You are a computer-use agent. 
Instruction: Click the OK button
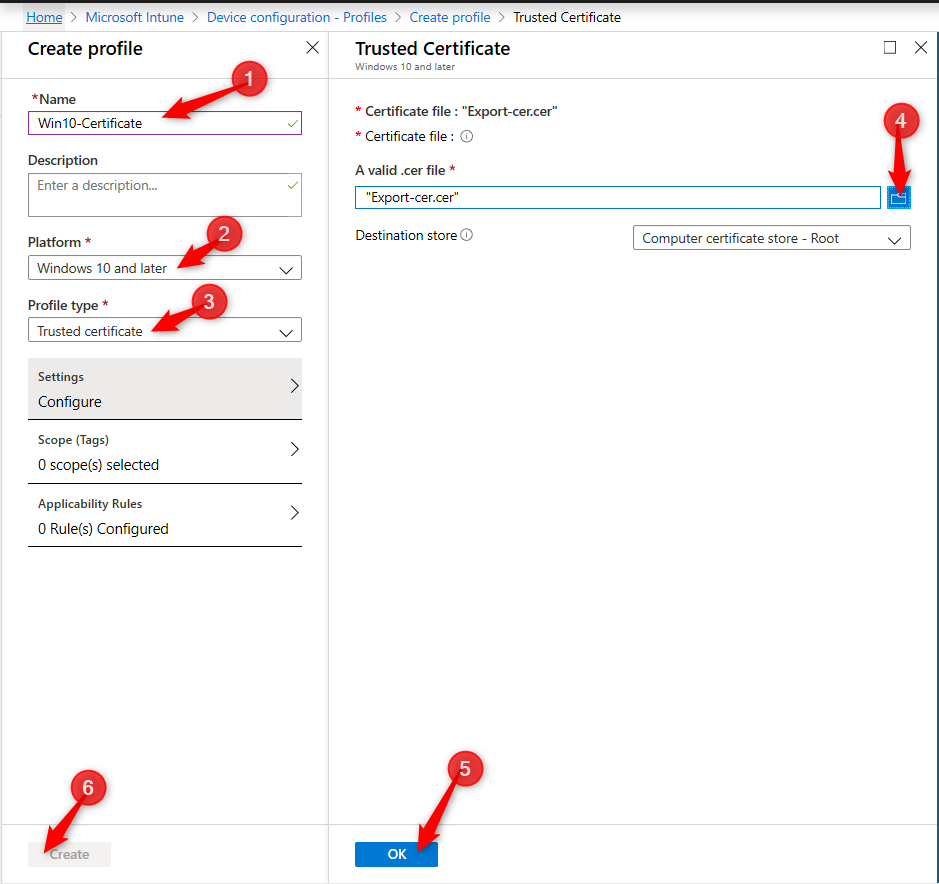[396, 854]
